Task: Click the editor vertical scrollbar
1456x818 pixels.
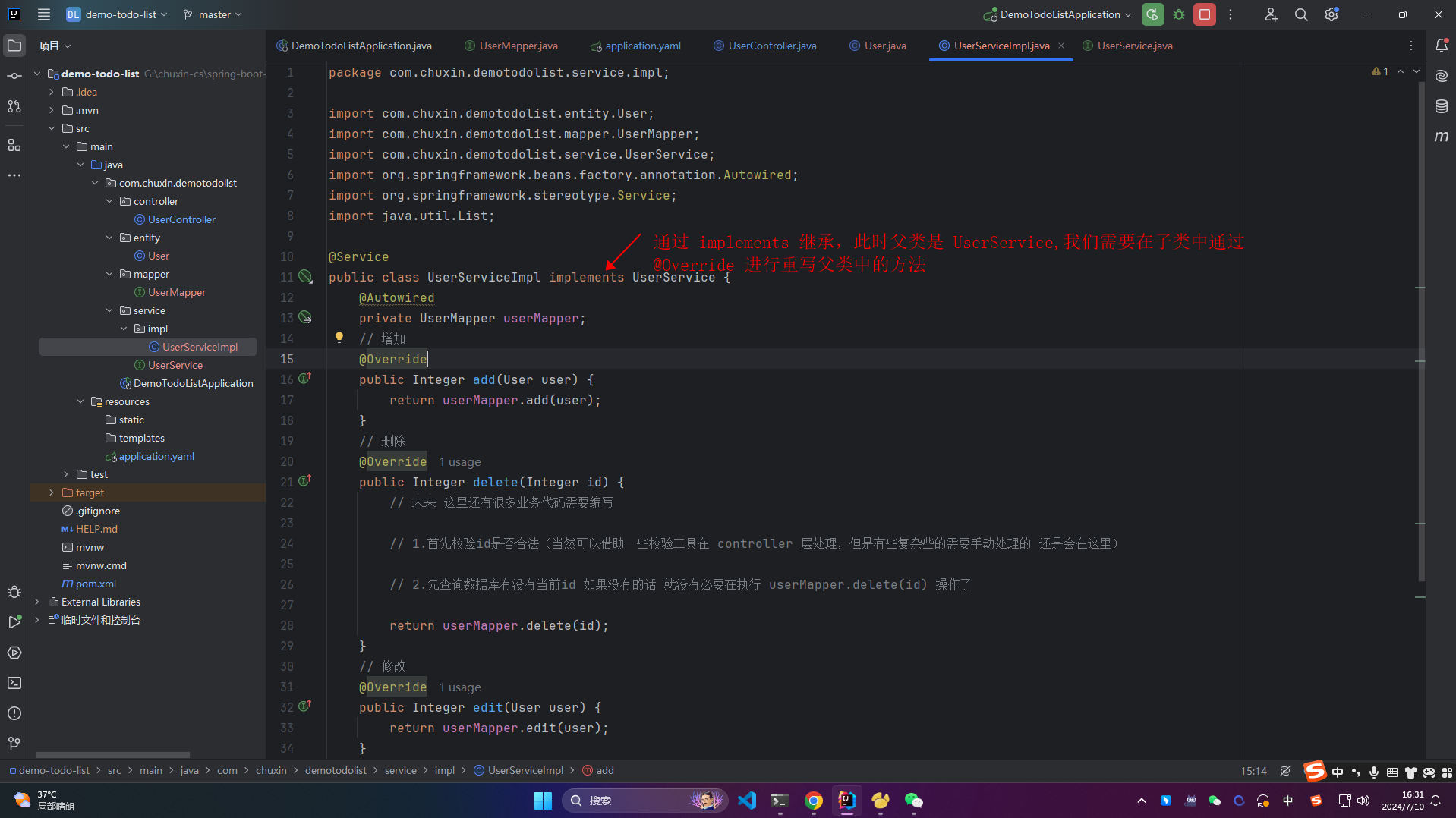Action: tap(1421, 330)
